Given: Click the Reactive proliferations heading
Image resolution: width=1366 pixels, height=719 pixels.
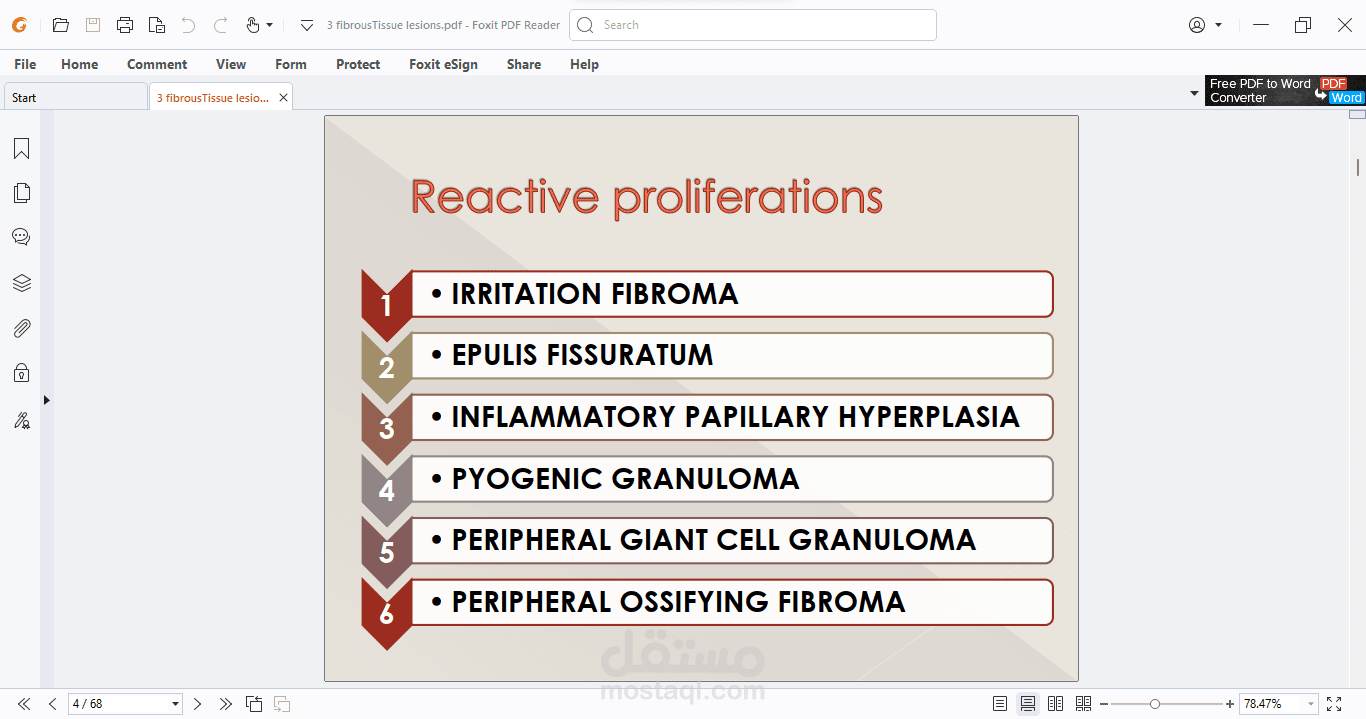Looking at the screenshot, I should [x=647, y=197].
